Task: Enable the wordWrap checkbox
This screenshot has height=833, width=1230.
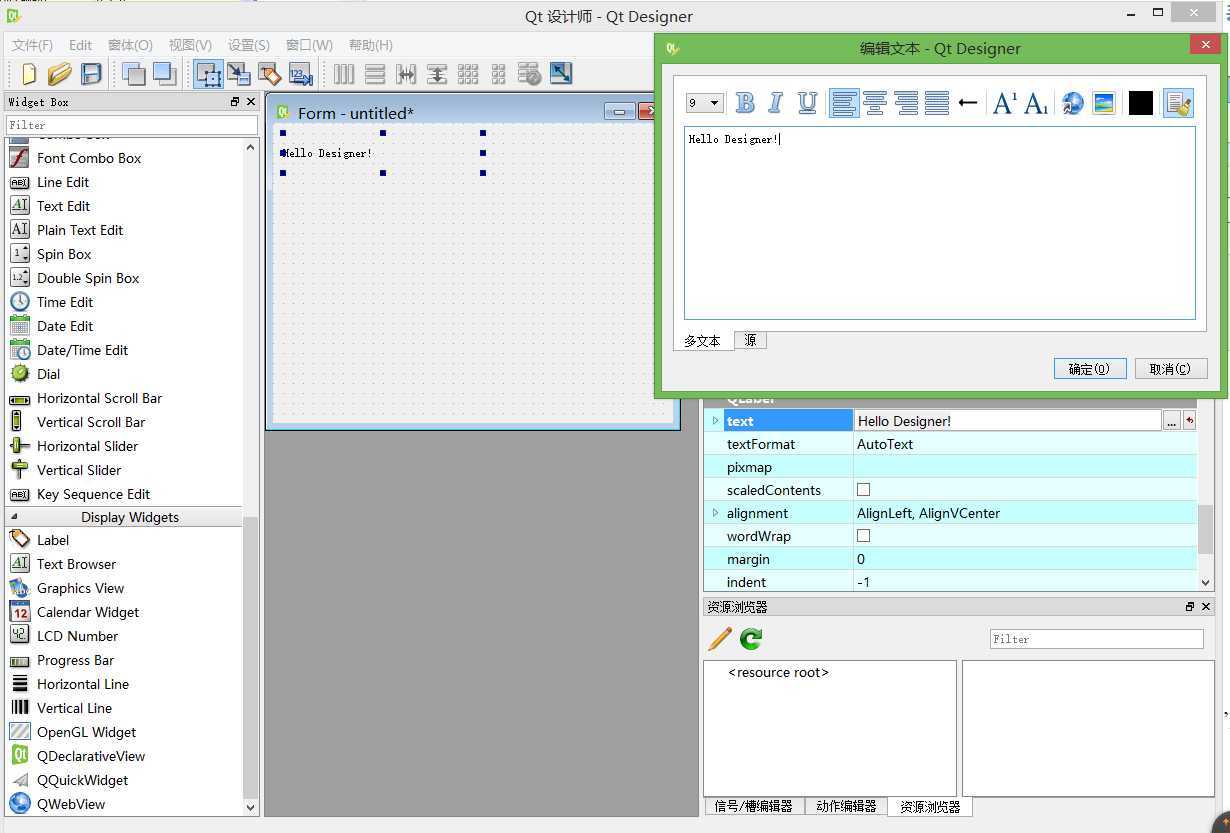Action: (x=864, y=536)
